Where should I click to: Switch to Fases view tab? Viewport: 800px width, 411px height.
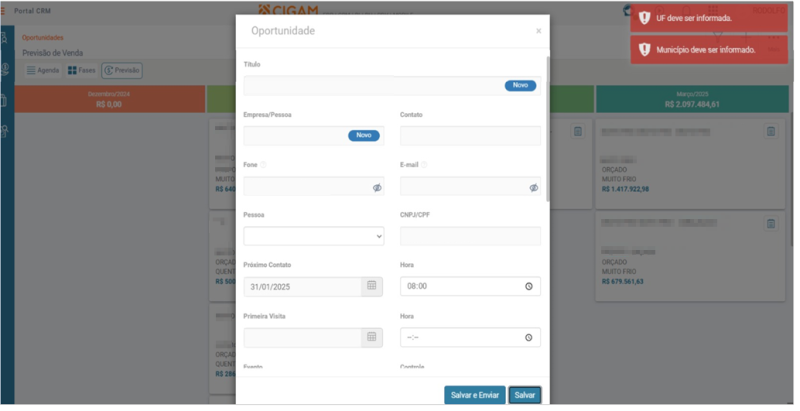pyautogui.click(x=82, y=70)
